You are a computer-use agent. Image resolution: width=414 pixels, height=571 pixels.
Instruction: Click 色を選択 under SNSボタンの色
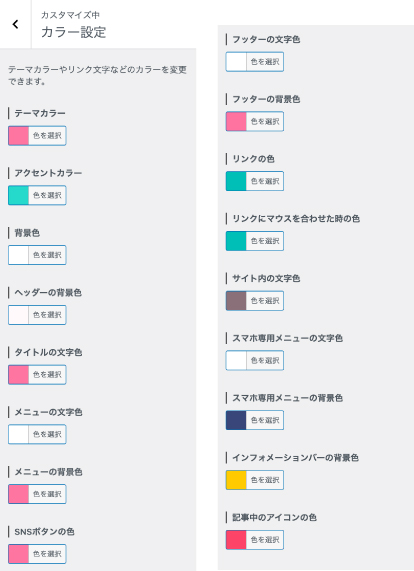[x=47, y=554]
